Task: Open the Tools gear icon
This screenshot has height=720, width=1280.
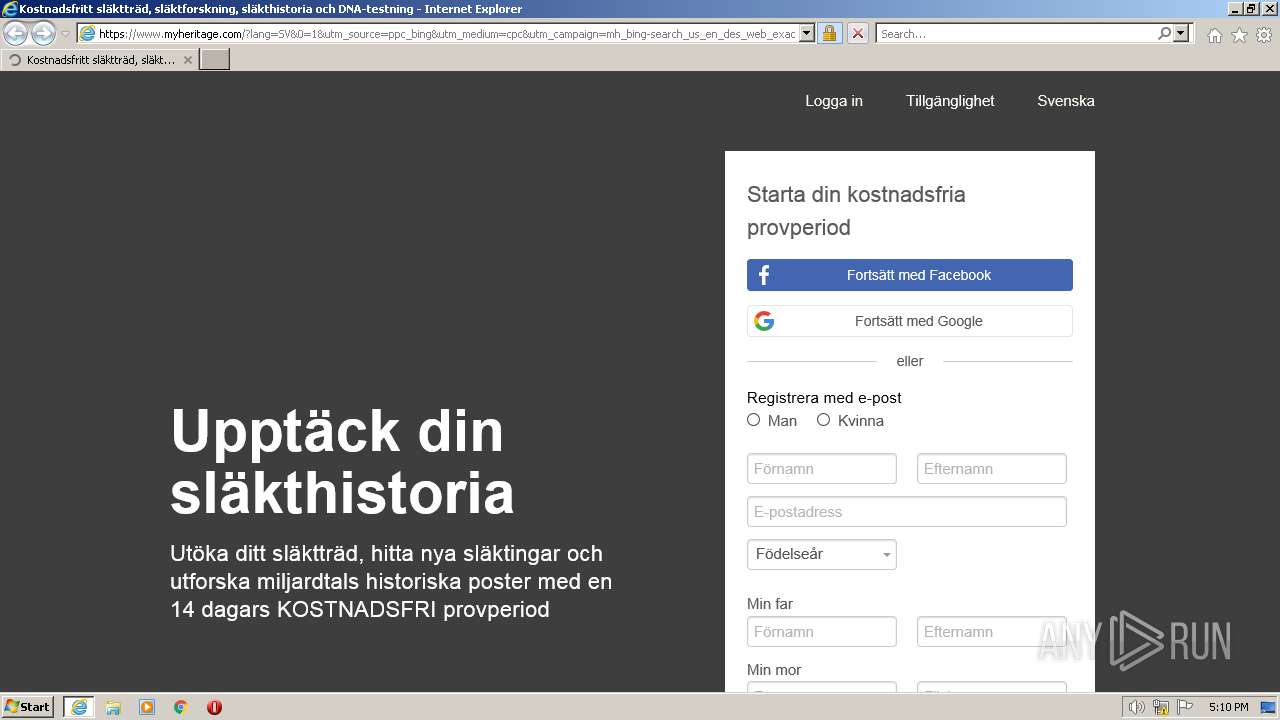Action: tap(1264, 35)
